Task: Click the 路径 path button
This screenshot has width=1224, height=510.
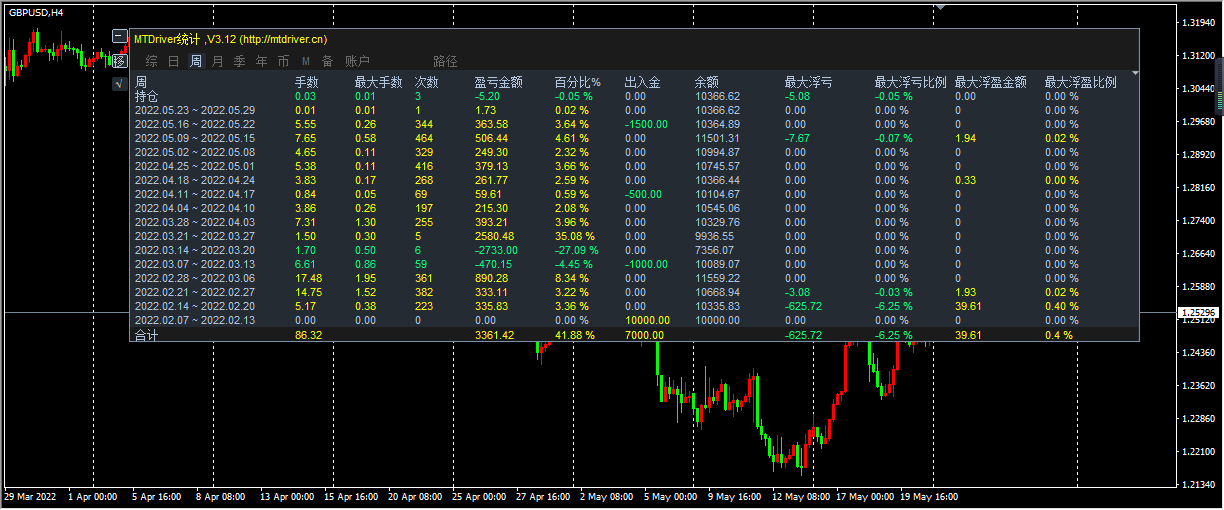Action: (446, 62)
